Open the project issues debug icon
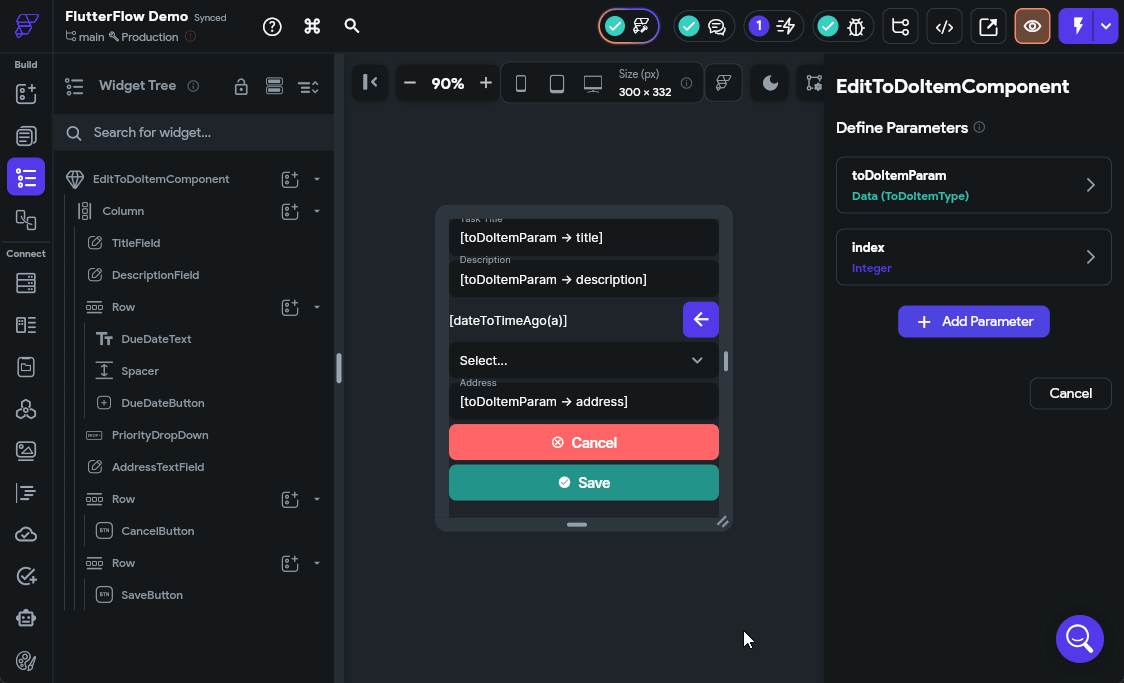 (x=842, y=27)
